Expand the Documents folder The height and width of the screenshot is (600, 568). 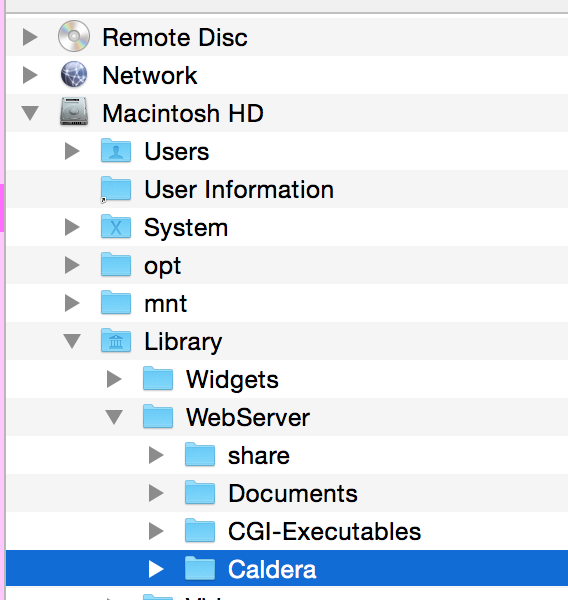point(156,493)
